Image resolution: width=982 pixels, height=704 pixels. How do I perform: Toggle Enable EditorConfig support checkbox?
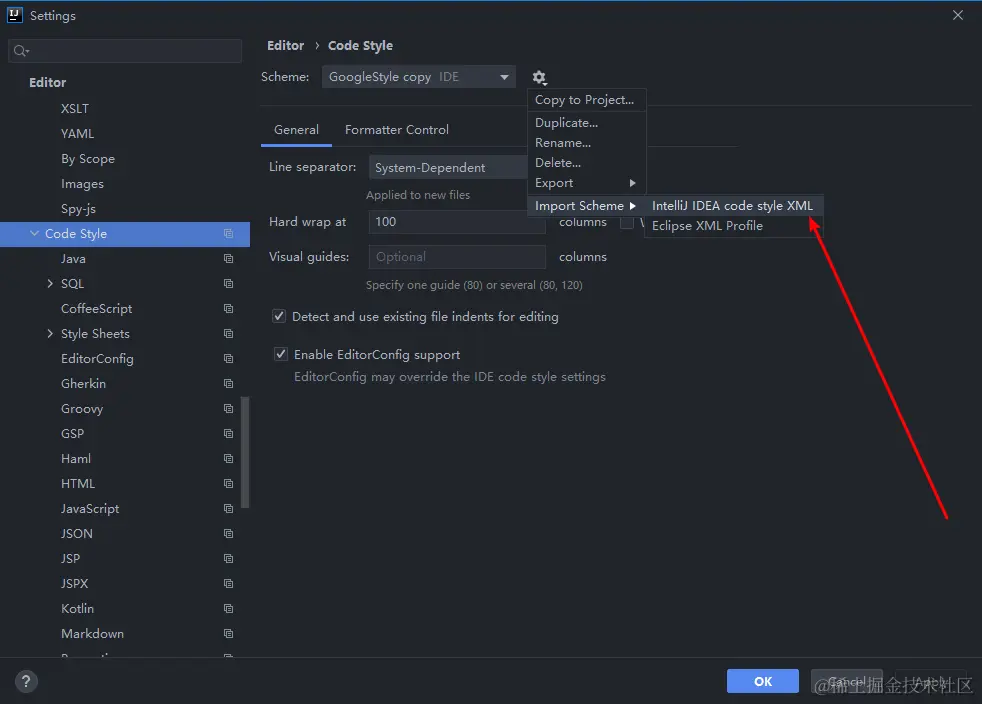coord(281,355)
